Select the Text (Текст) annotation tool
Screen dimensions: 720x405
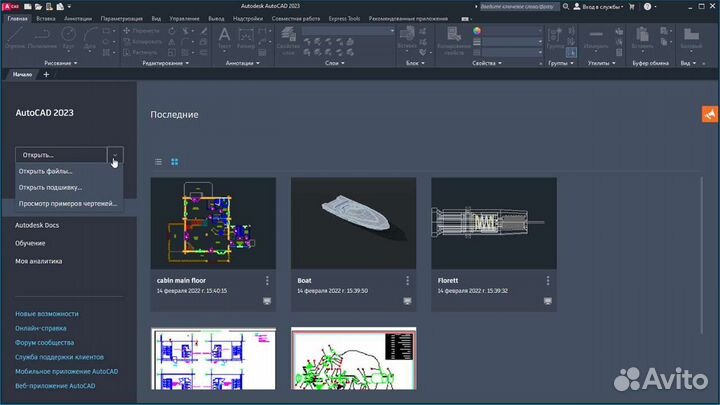[224, 38]
